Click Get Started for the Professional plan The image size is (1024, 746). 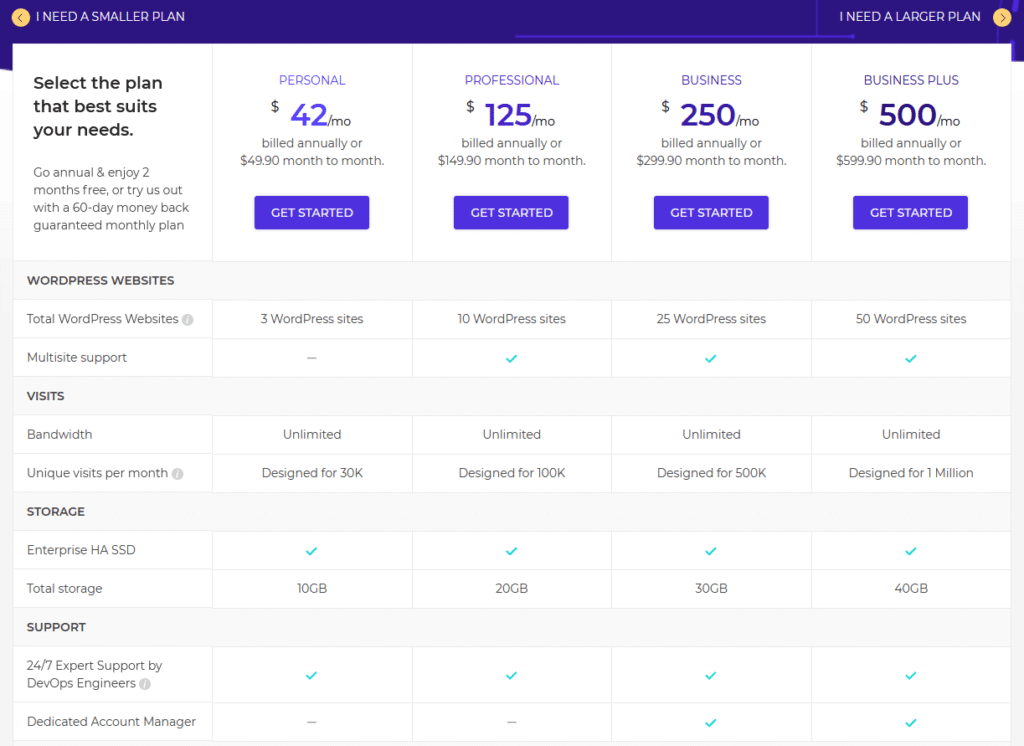pyautogui.click(x=511, y=212)
